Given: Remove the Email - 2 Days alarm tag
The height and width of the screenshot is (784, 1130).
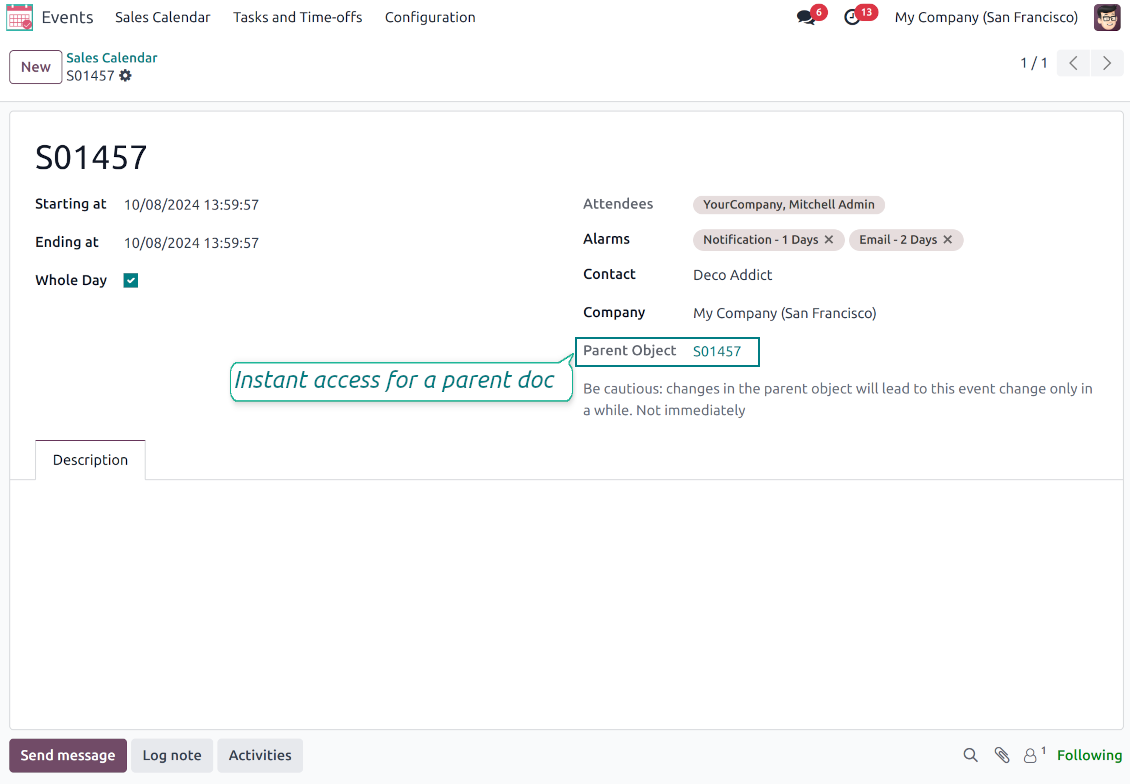Looking at the screenshot, I should (x=948, y=240).
